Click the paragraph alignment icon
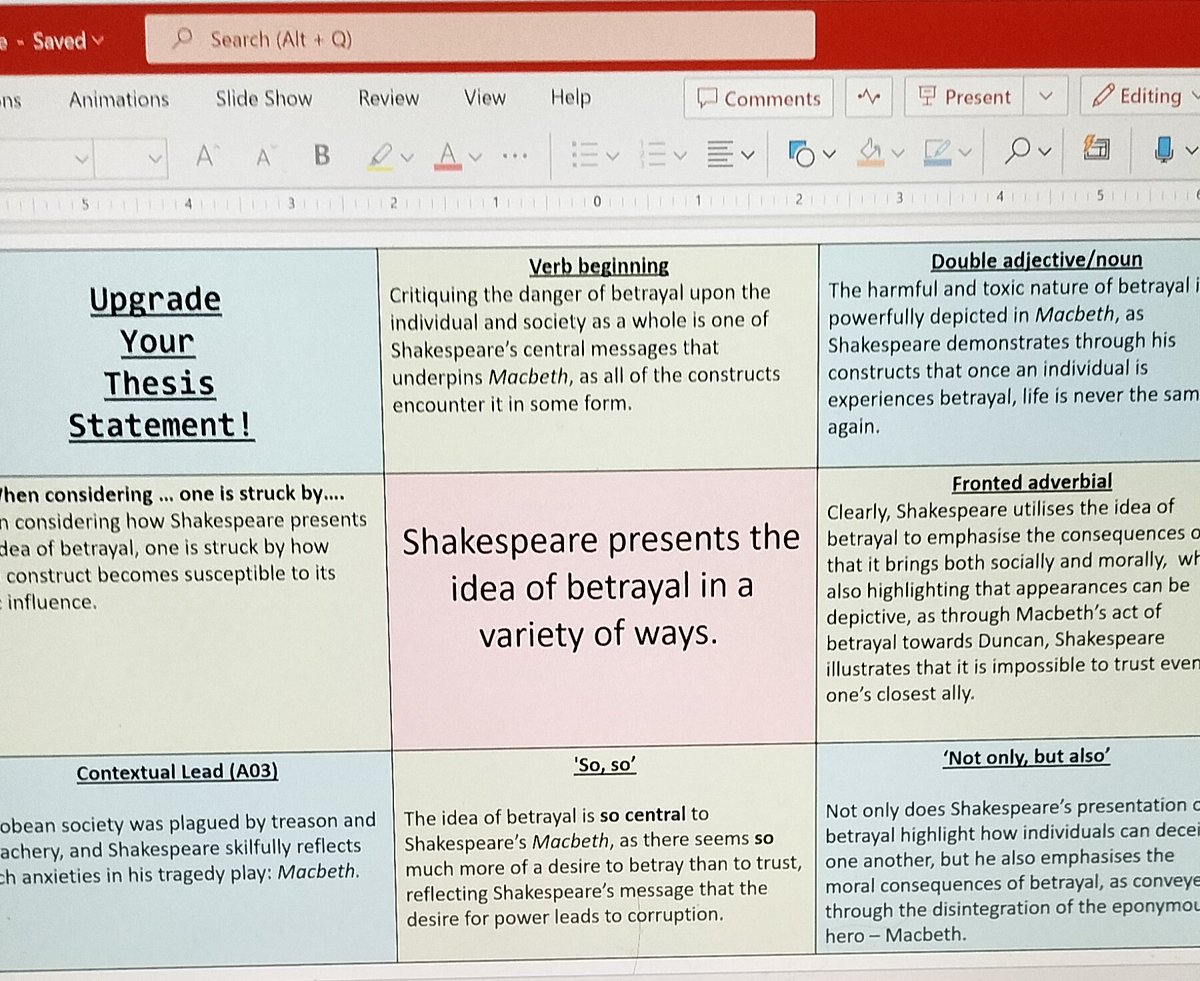This screenshot has width=1200, height=981. click(x=719, y=155)
